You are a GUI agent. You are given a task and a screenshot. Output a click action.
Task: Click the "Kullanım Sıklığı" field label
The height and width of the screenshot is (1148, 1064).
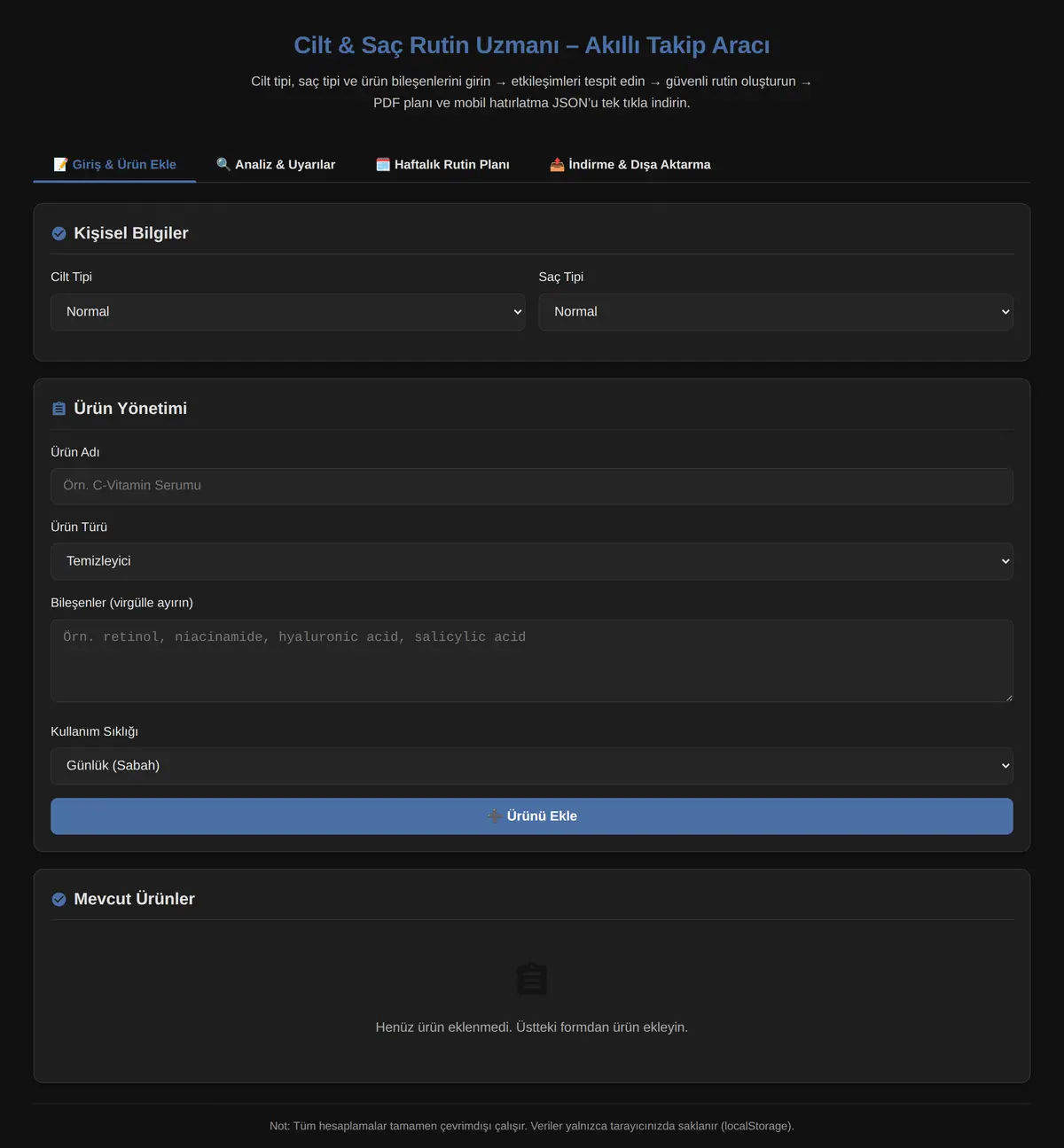pyautogui.click(x=94, y=731)
